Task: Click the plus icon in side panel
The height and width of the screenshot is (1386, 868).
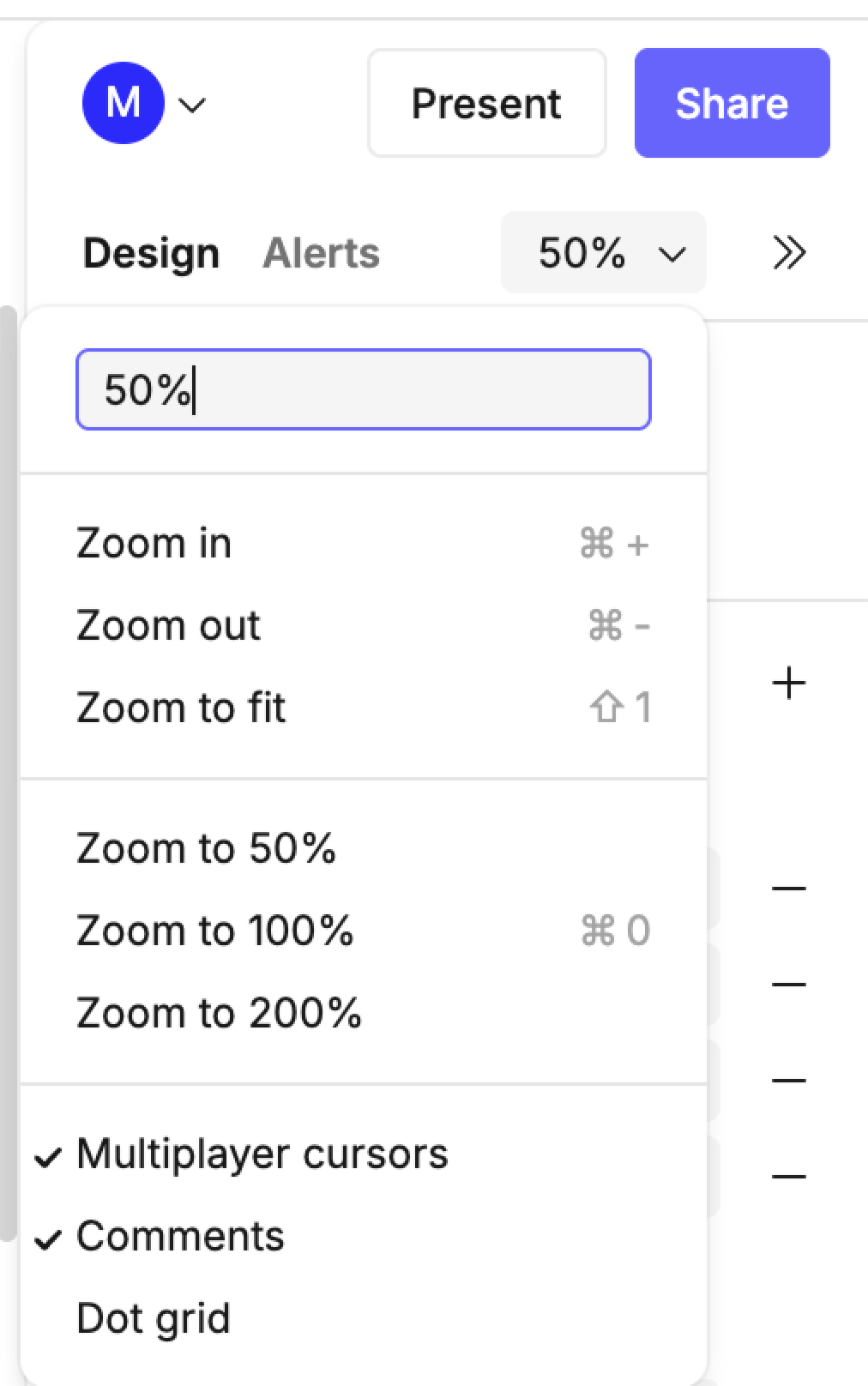Action: [x=789, y=684]
